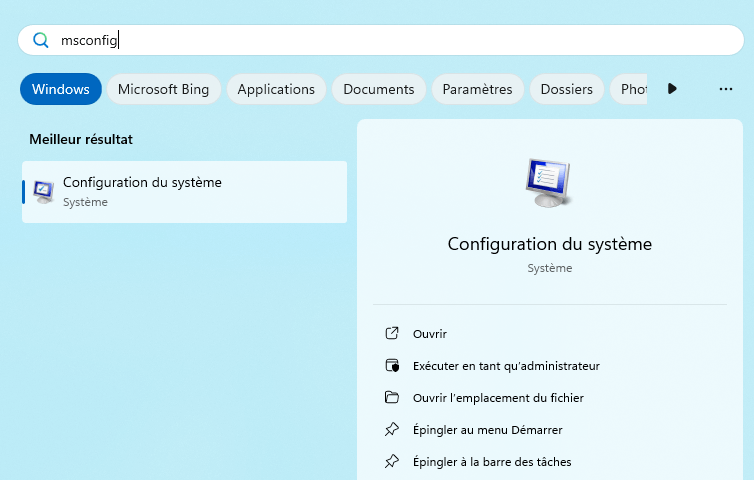This screenshot has height=480, width=754.
Task: Switch to the Paramètres filter
Action: (478, 89)
